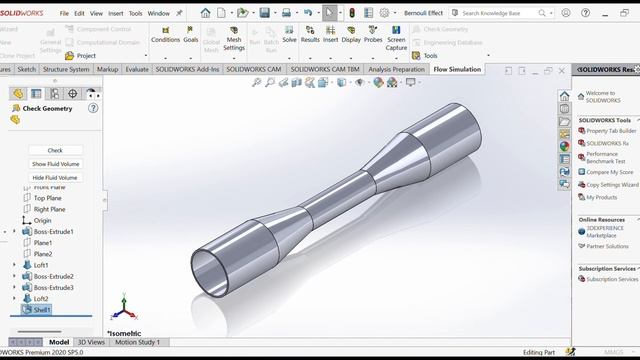Expand the Loft2 feature
Screen dimensions: 640x360
tap(14, 299)
